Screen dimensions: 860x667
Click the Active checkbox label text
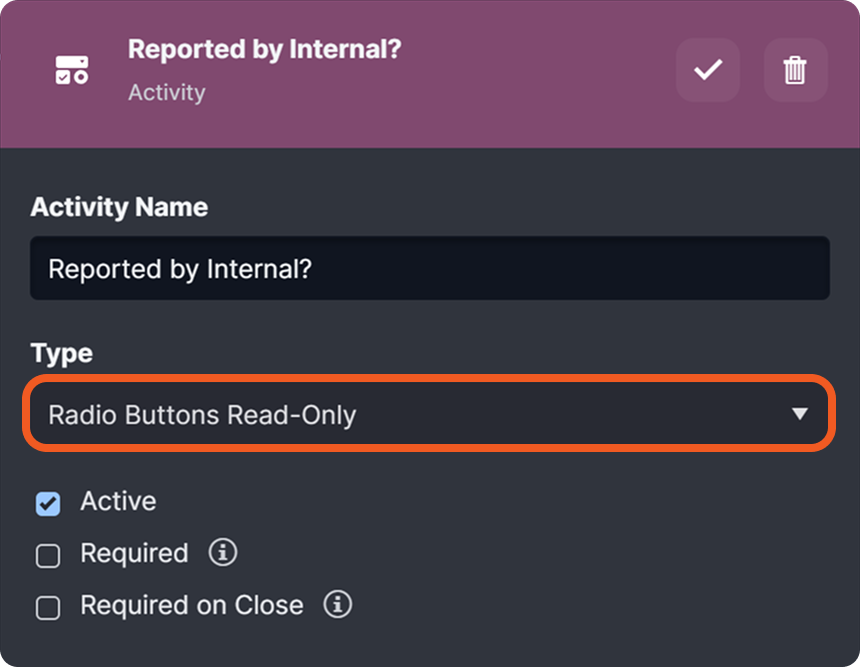118,501
